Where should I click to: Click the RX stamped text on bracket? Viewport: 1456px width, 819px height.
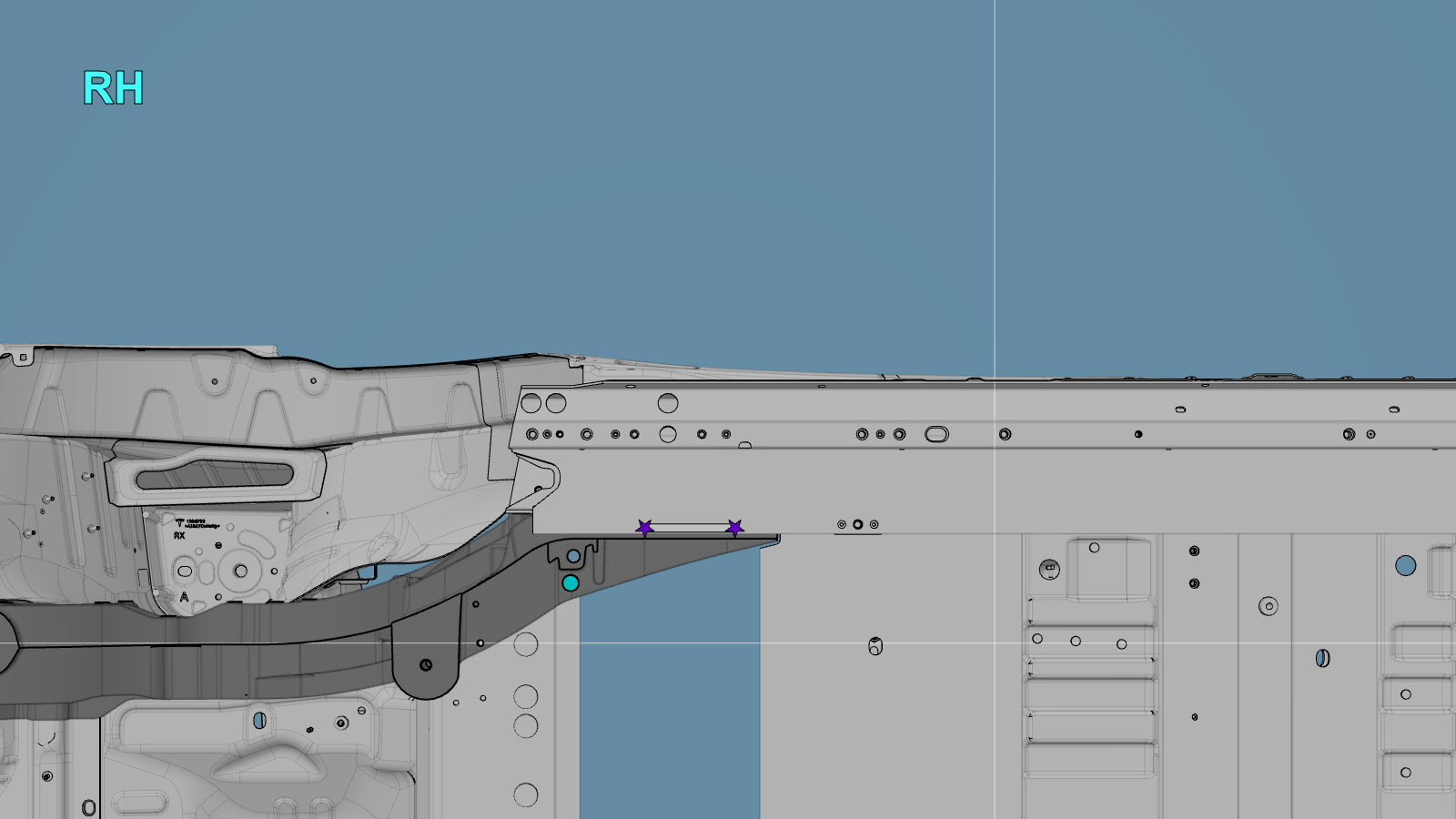tap(179, 536)
